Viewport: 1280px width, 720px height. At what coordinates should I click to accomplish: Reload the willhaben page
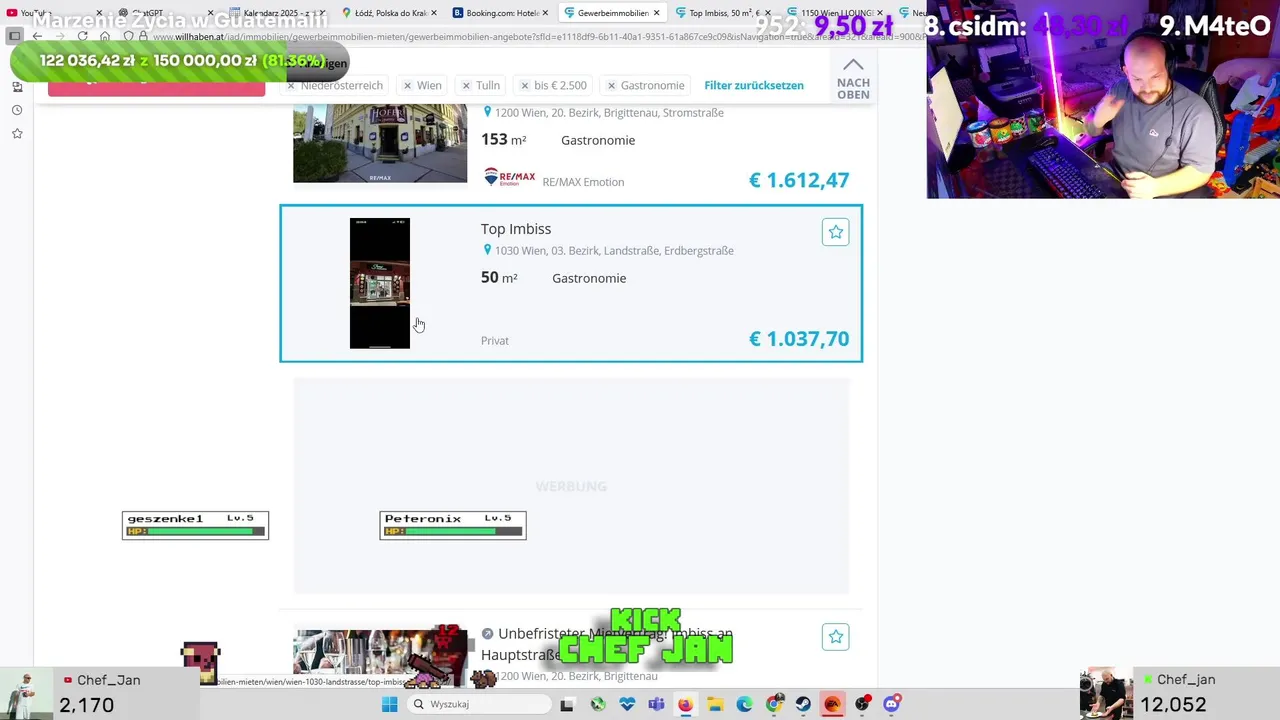(82, 36)
